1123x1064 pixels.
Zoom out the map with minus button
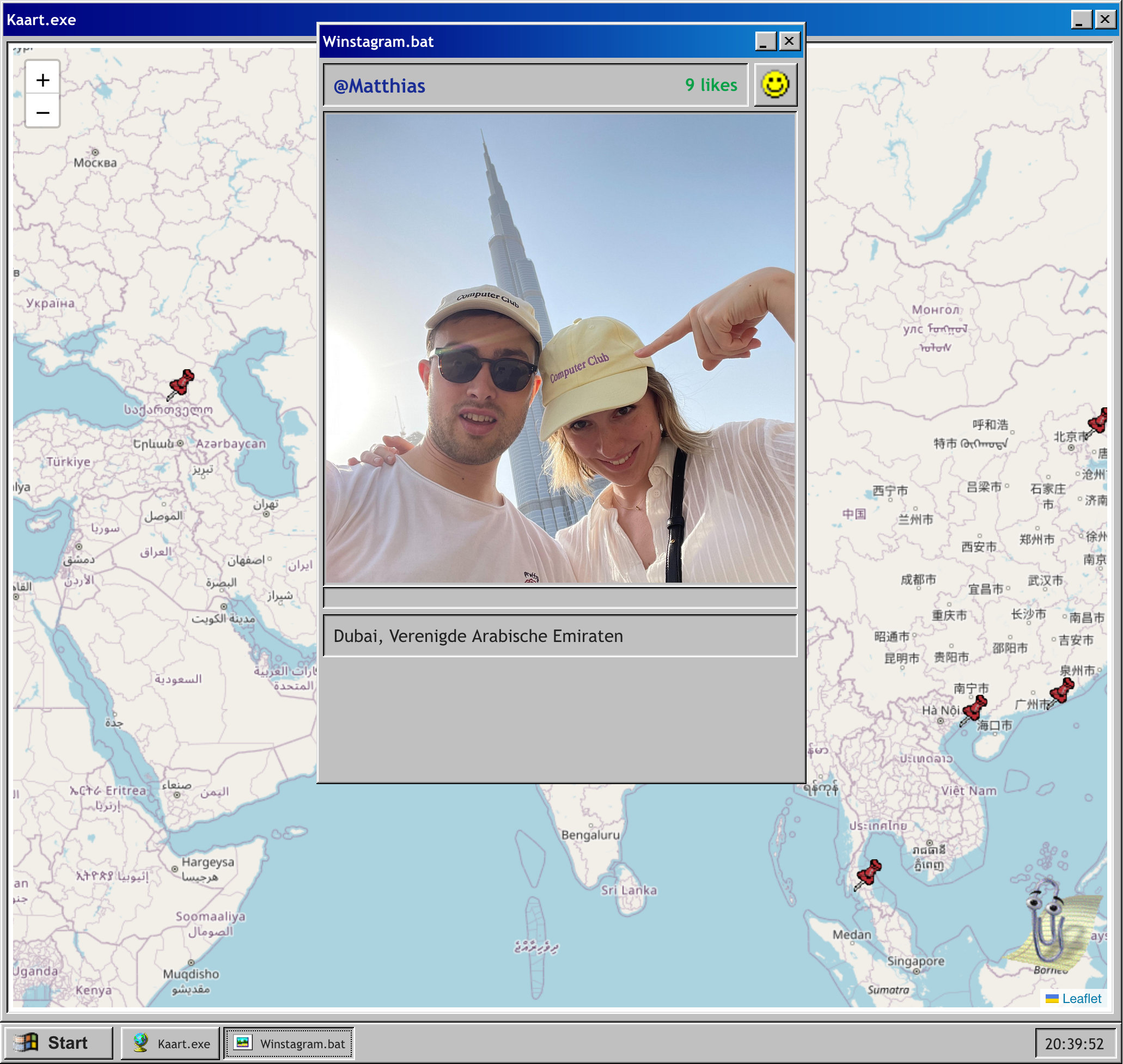point(42,112)
